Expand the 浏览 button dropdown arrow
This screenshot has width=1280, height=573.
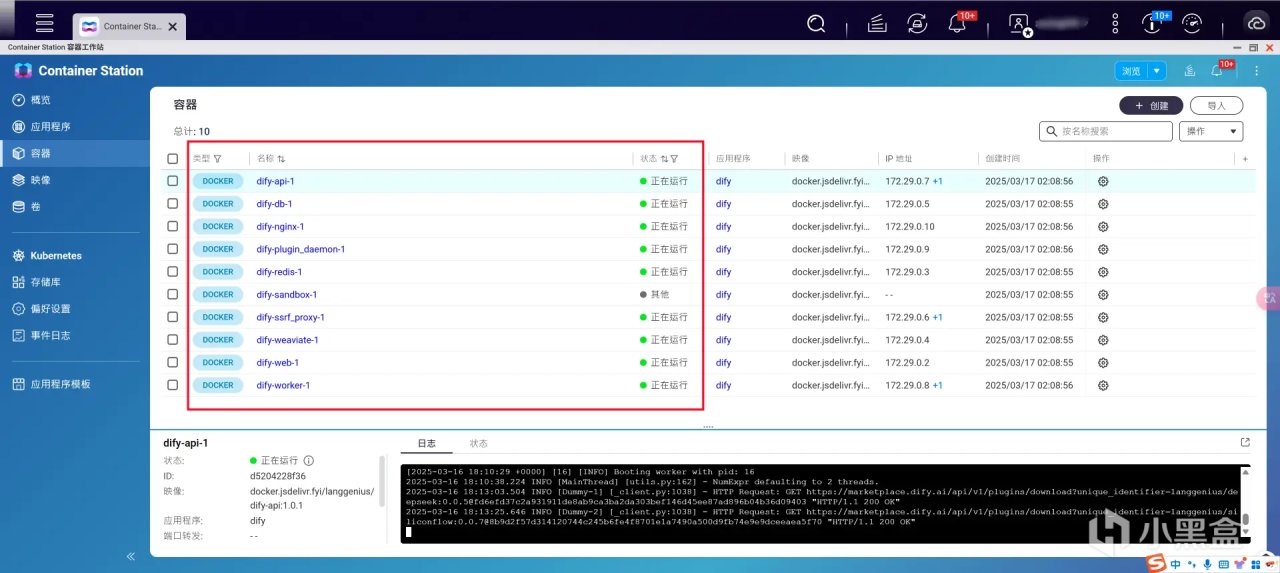tap(1157, 71)
